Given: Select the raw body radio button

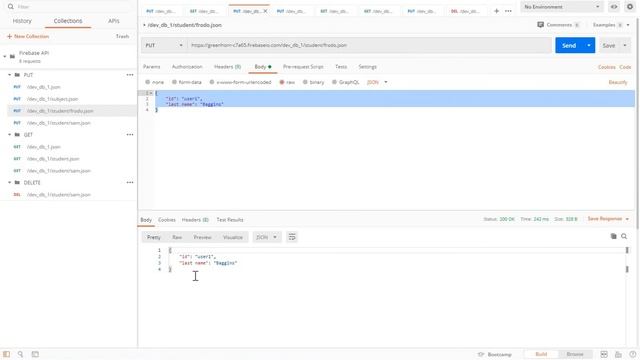Looking at the screenshot, I should (x=282, y=82).
